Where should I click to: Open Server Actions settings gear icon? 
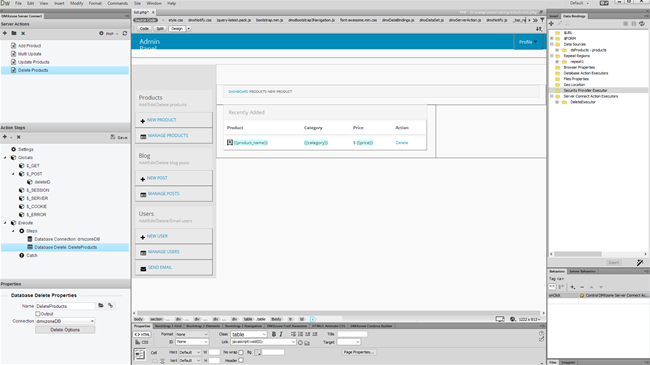pyautogui.click(x=101, y=33)
